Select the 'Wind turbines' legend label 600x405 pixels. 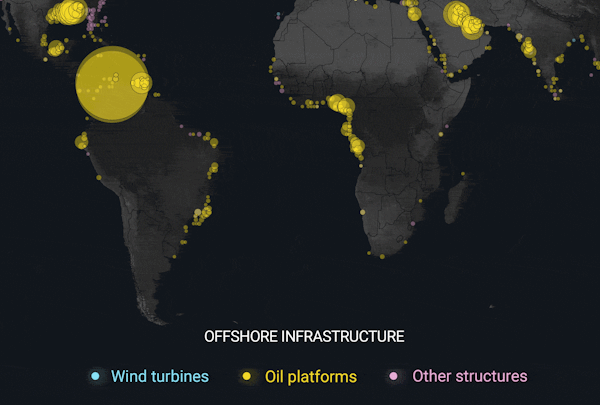[x=160, y=376]
